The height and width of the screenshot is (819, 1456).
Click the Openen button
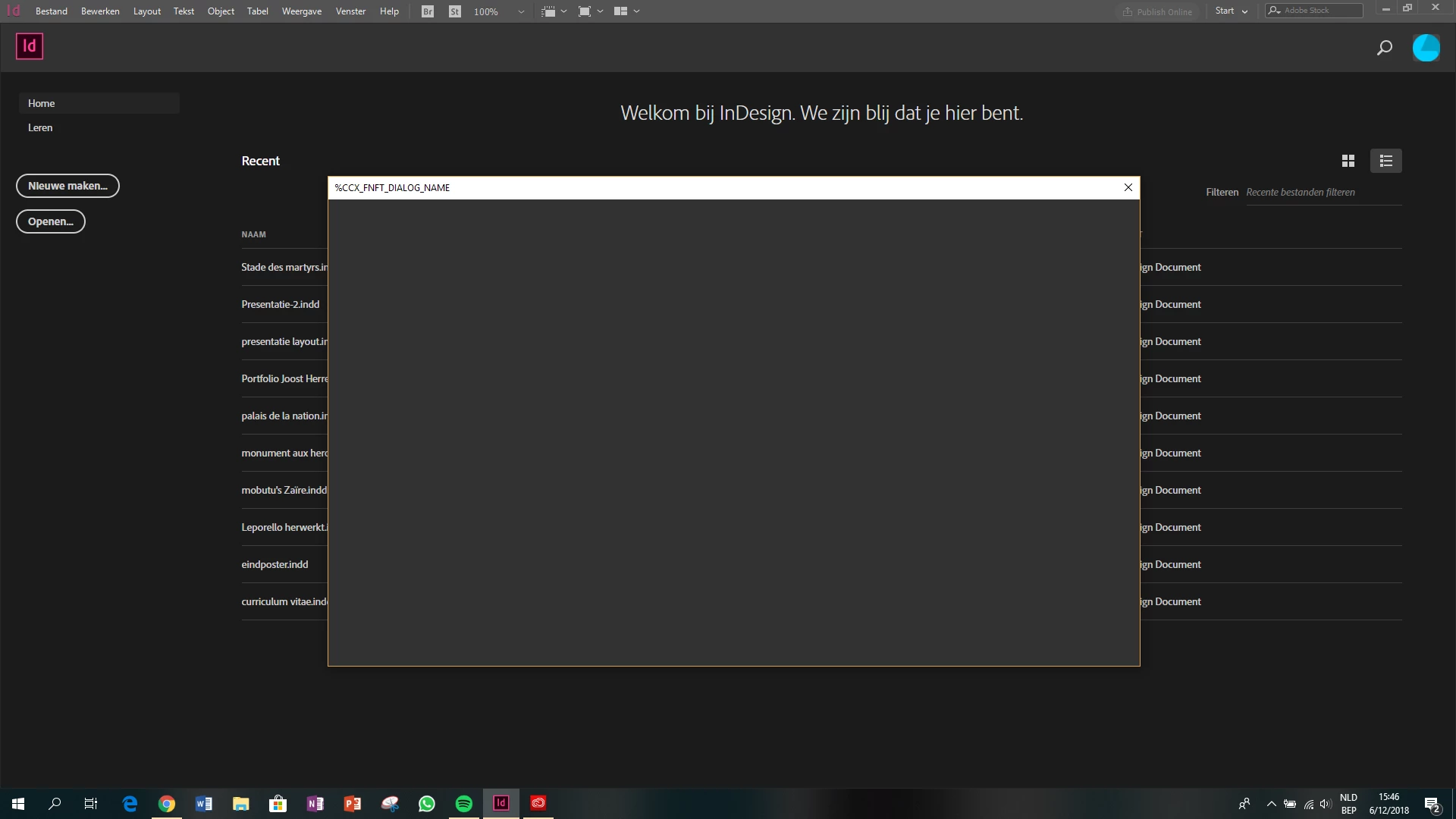pos(50,221)
